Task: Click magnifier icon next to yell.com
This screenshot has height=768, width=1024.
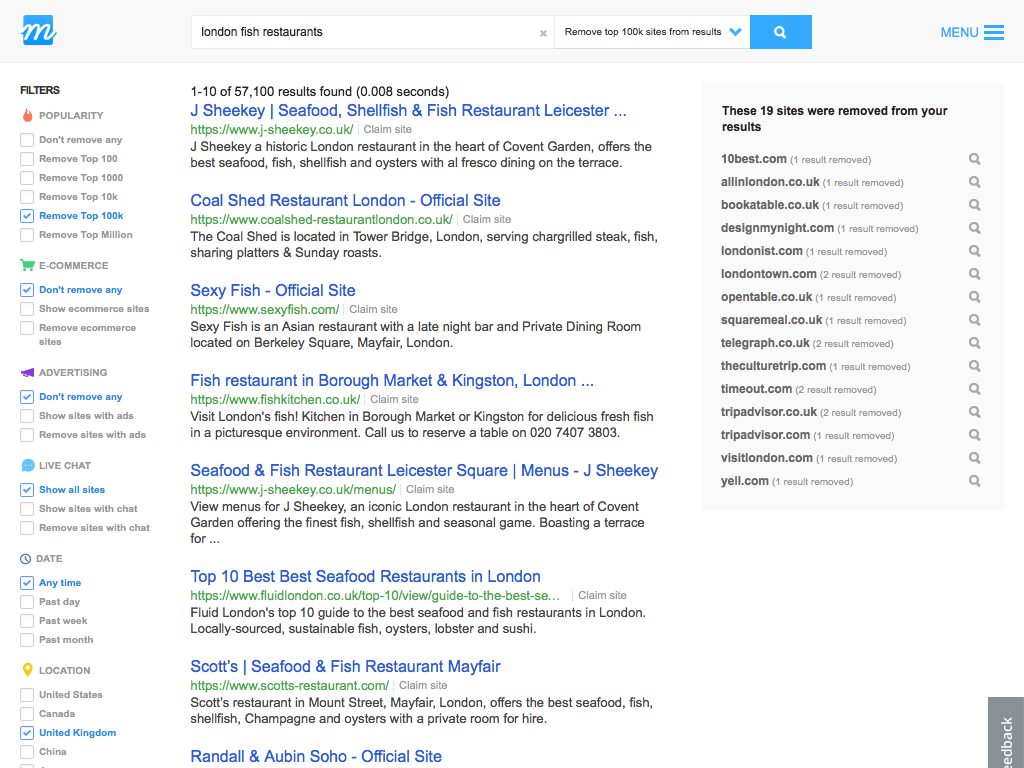Action: pyautogui.click(x=974, y=481)
